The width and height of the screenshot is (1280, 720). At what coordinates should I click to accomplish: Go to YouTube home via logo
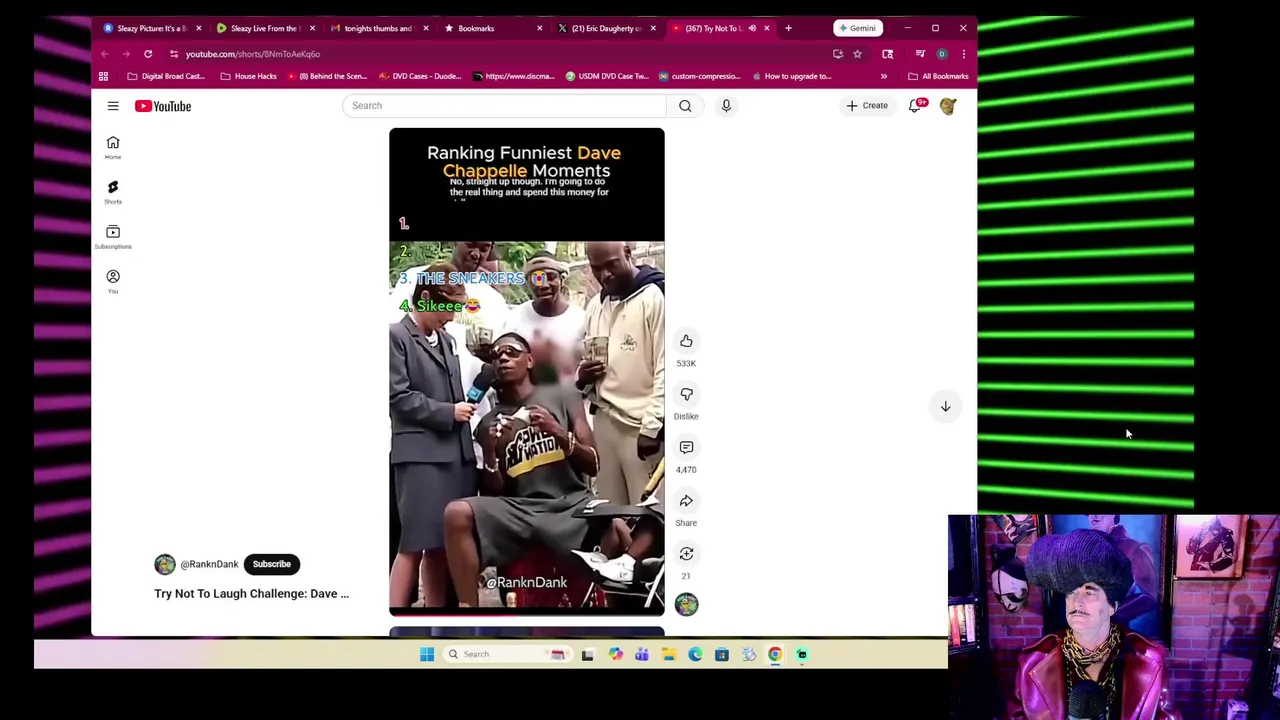pos(163,106)
